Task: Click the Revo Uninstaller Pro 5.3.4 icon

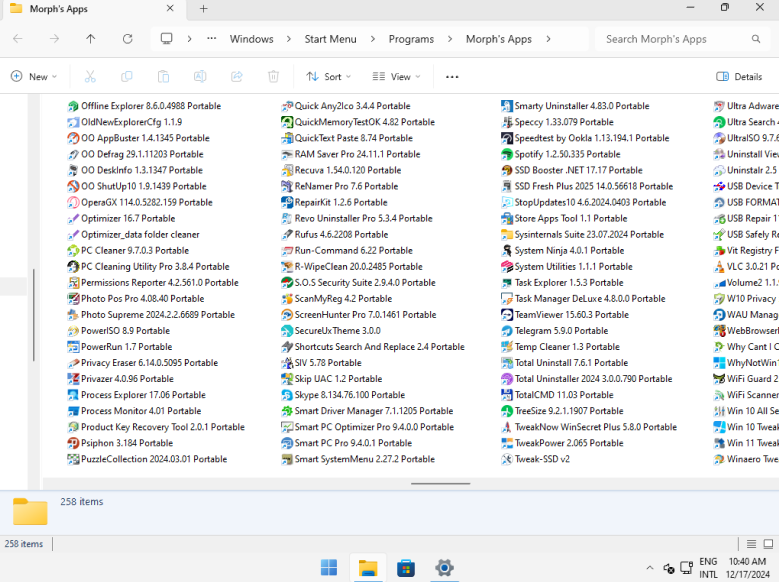Action: [x=287, y=218]
